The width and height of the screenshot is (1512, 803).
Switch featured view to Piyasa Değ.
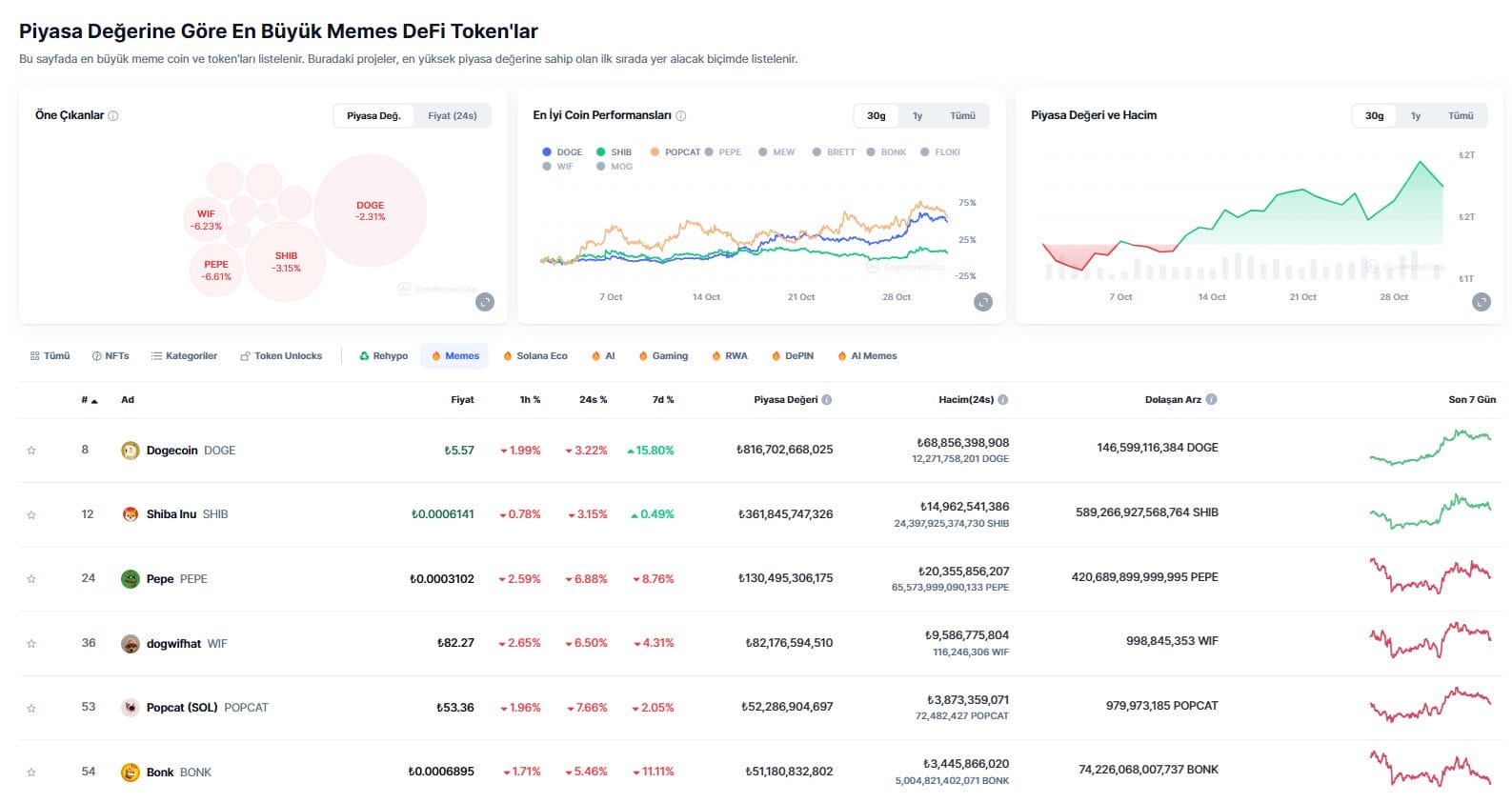point(373,116)
